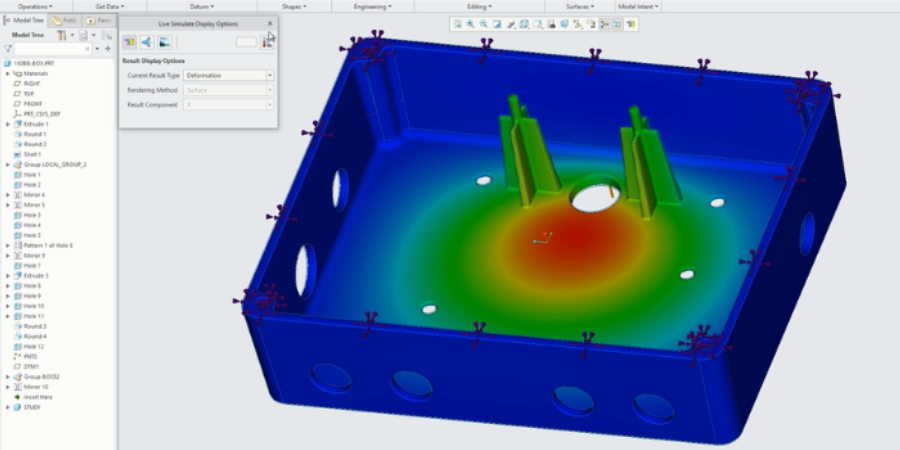Expand the Group LOCAL_GROUP_2 tree node
Viewport: 900px width, 450px height.
click(x=8, y=164)
